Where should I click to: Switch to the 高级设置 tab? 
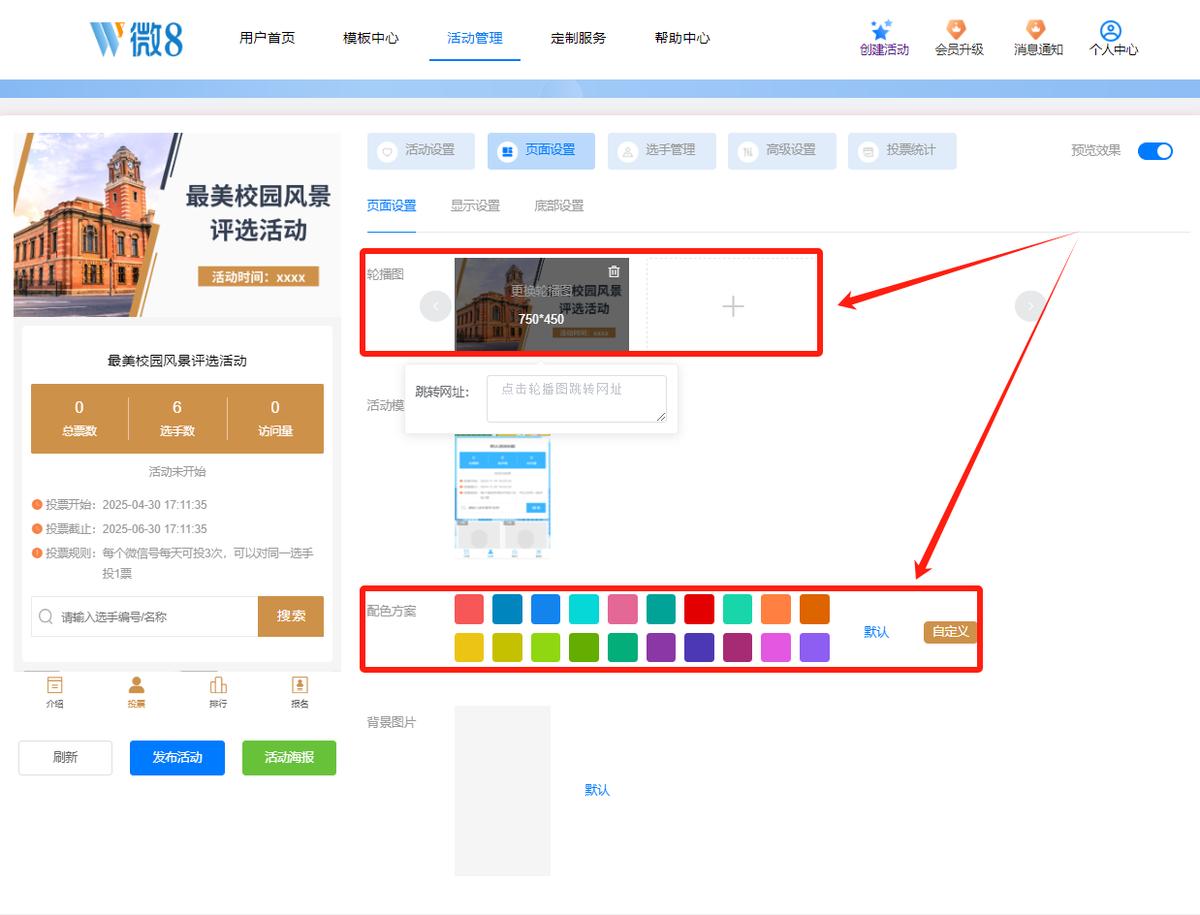782,151
